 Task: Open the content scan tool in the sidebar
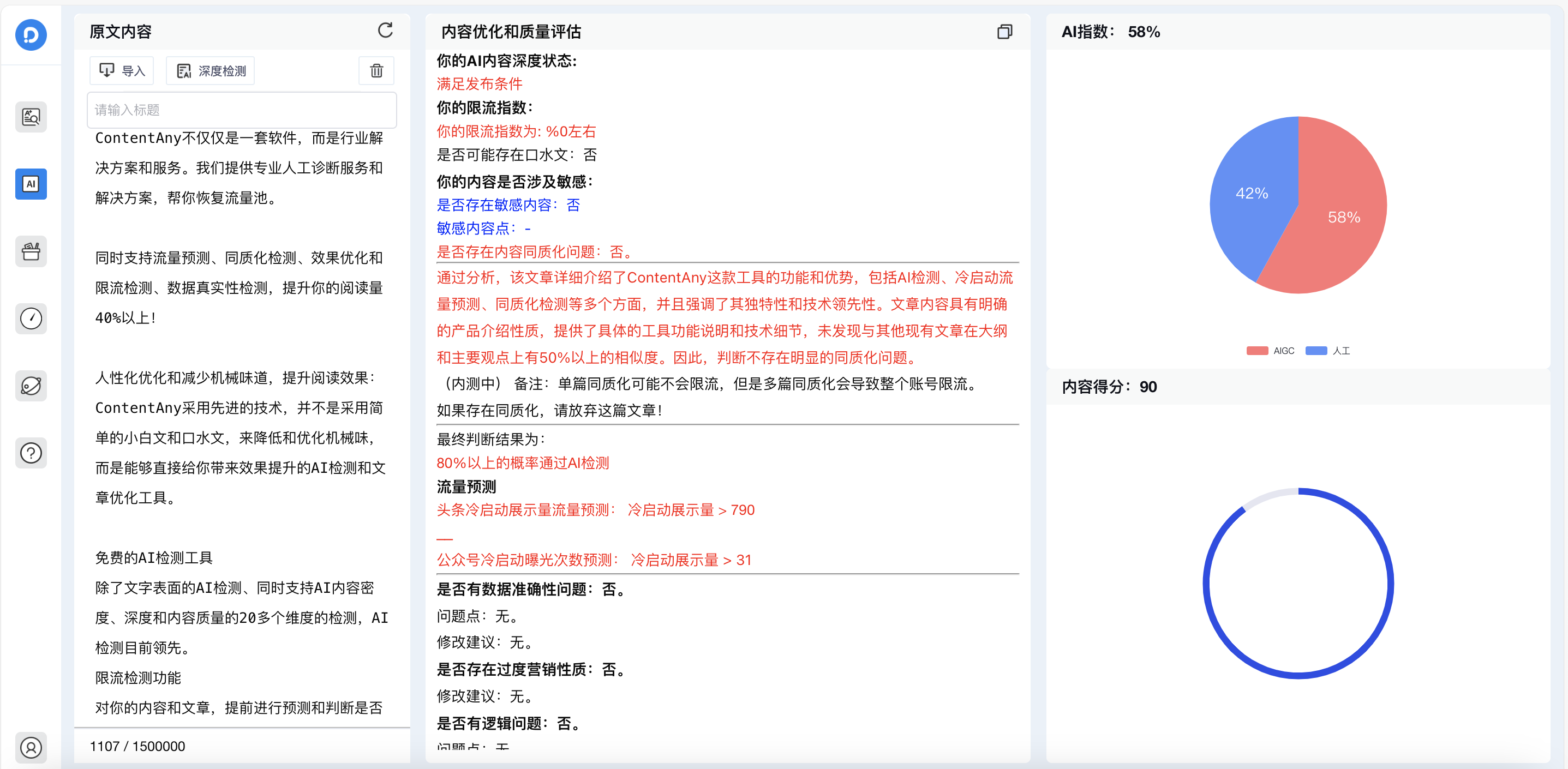click(x=31, y=117)
